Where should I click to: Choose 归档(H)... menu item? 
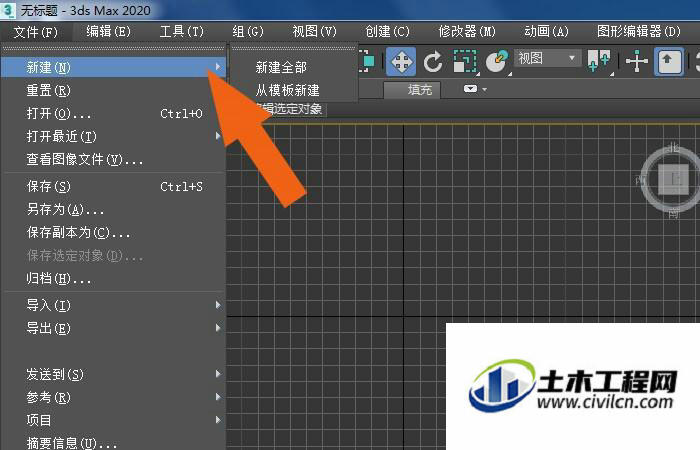pyautogui.click(x=113, y=279)
